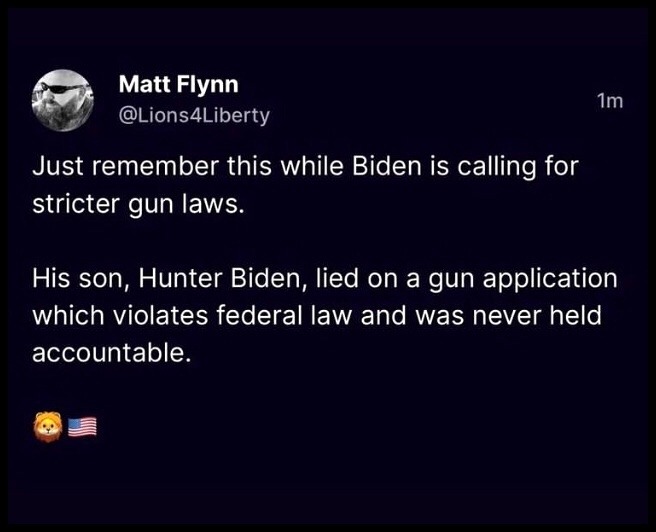
Task: Click the American flag emoji
Action: pyautogui.click(x=82, y=427)
